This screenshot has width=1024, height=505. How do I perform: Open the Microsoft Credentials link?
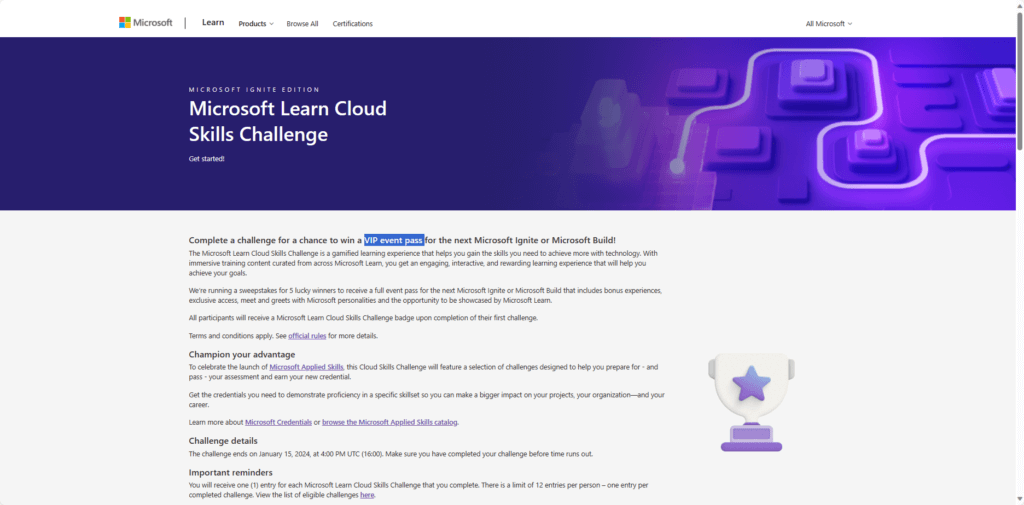(x=278, y=423)
